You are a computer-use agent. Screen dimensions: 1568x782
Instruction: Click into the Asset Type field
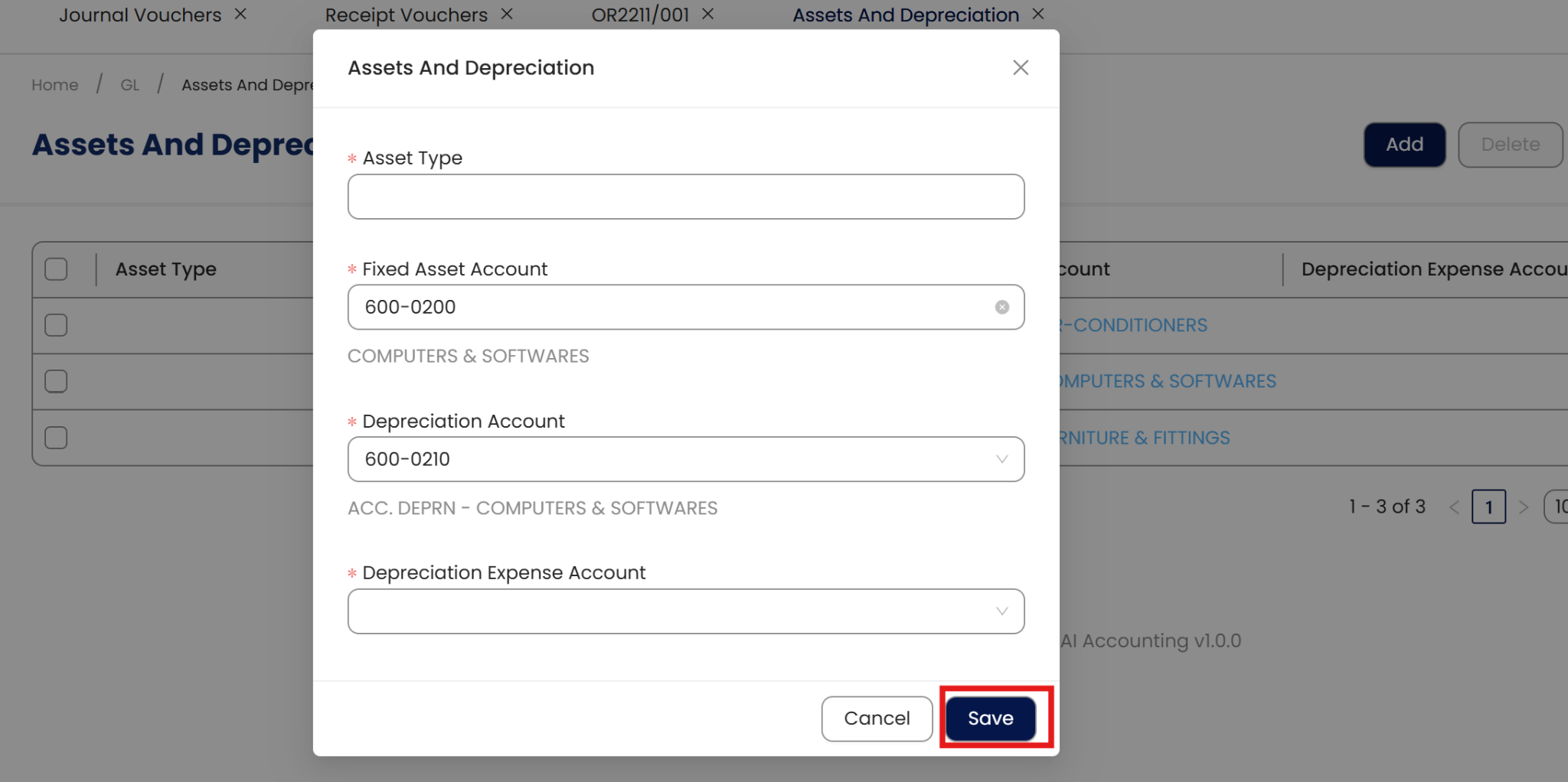pos(685,197)
